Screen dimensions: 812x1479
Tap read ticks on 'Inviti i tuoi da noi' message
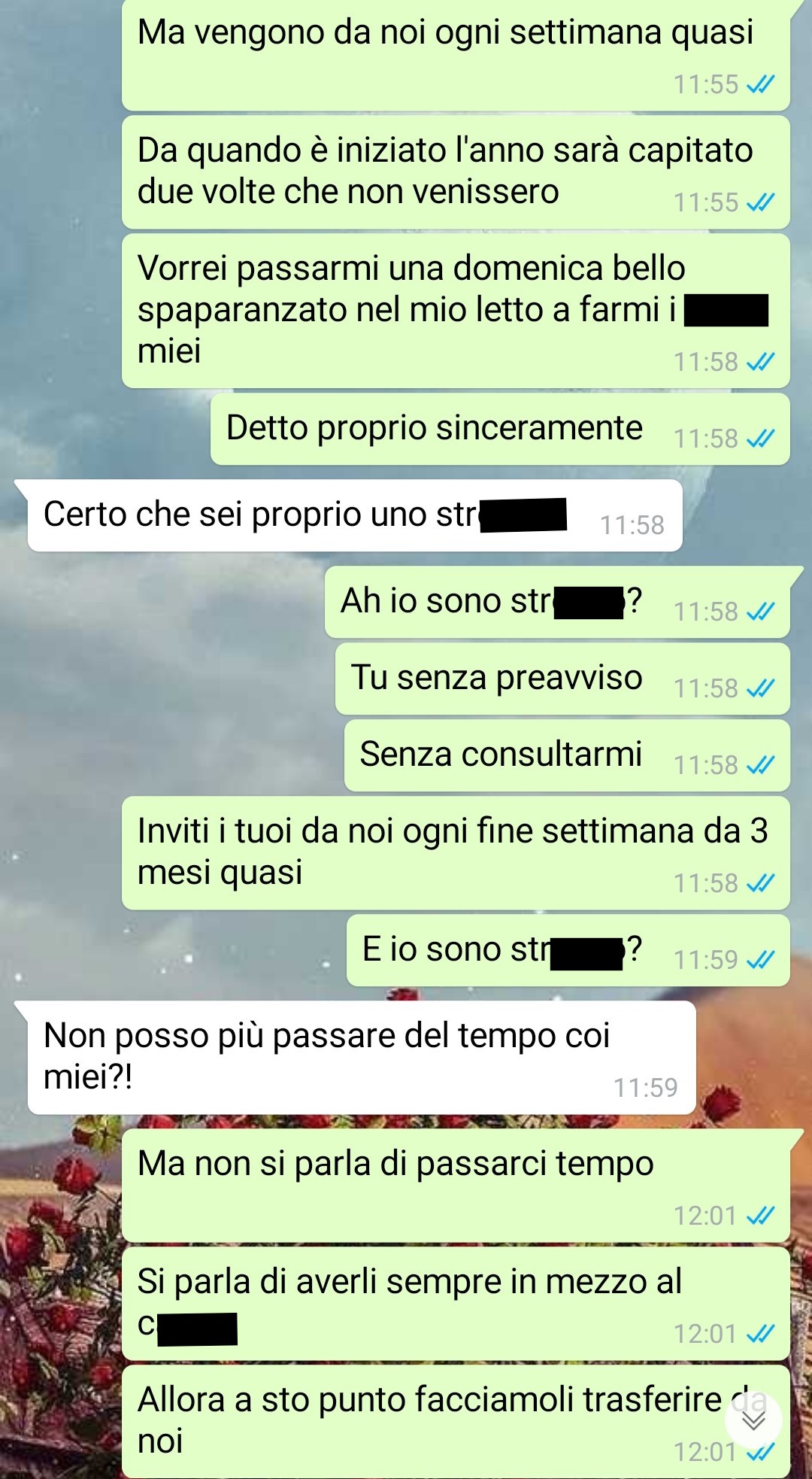[760, 883]
